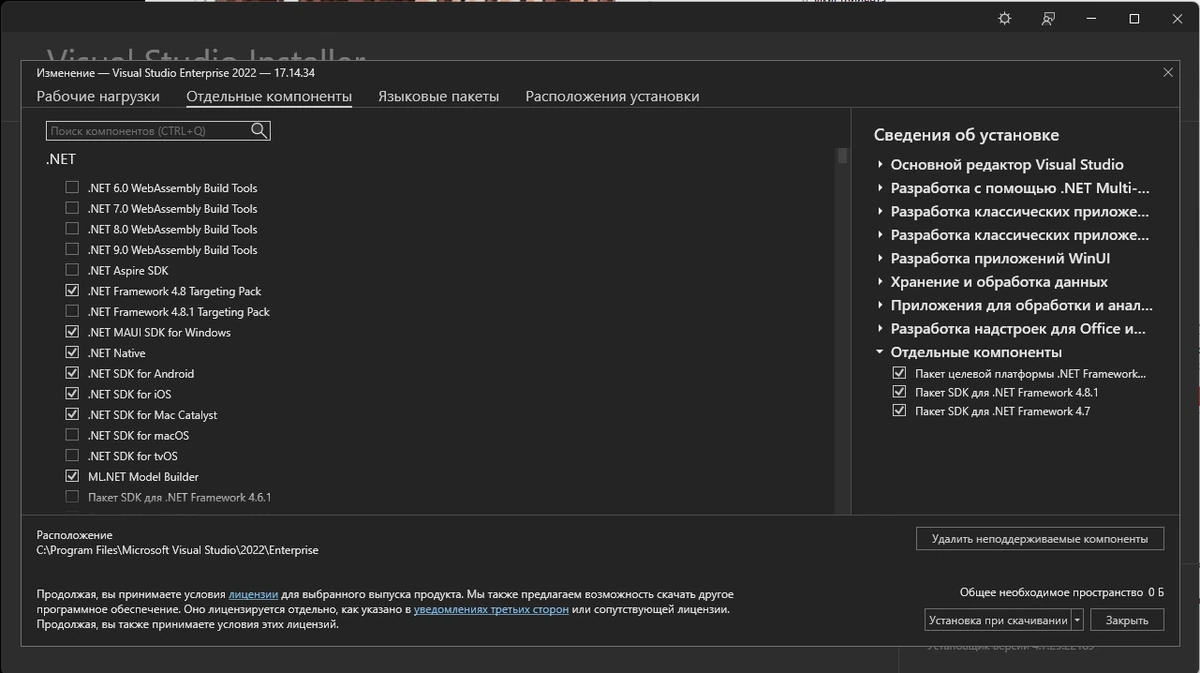Screen dimensions: 1200x673
Task: Expand Разработка с помощью .NET Multi-...
Action: (x=880, y=187)
